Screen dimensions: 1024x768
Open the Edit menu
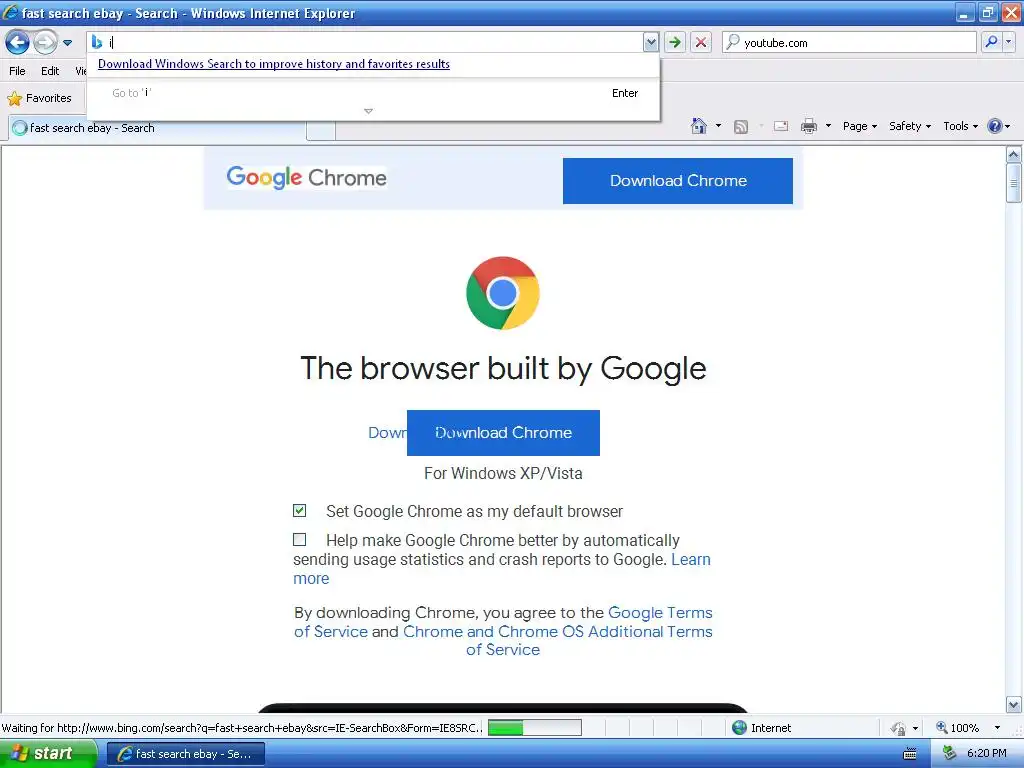pyautogui.click(x=50, y=71)
